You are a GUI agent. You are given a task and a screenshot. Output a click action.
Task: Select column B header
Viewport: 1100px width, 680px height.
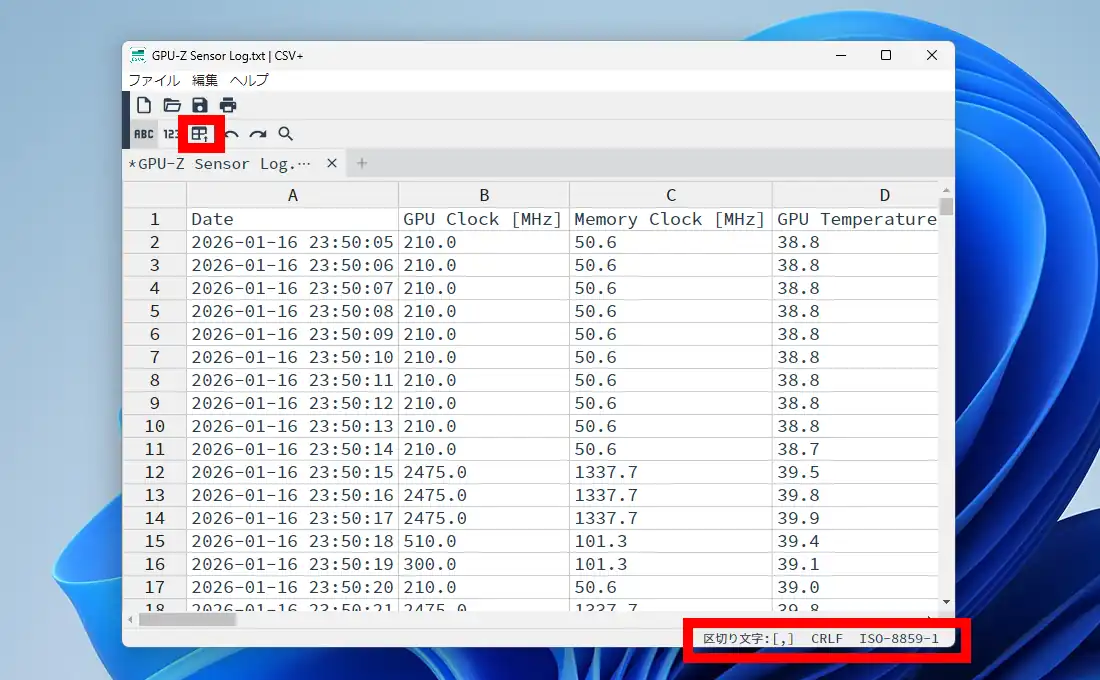484,195
